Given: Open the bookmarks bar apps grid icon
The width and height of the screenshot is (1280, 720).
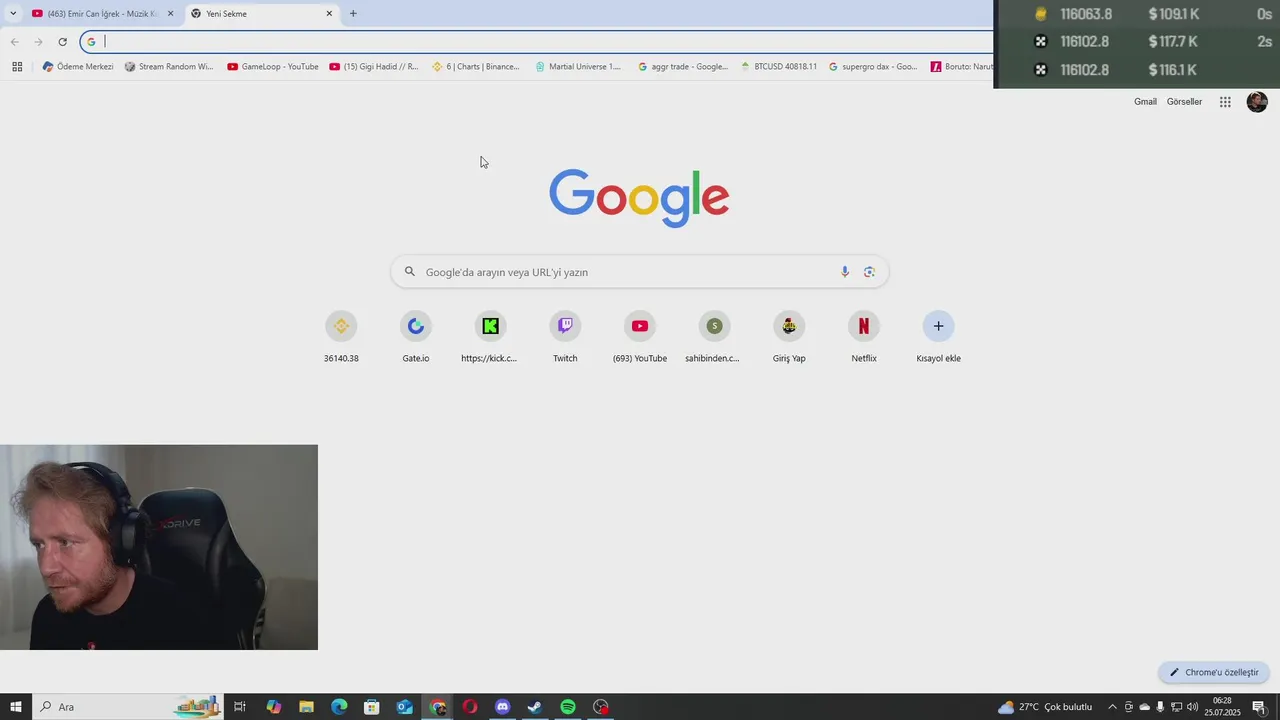Looking at the screenshot, I should 17,67.
